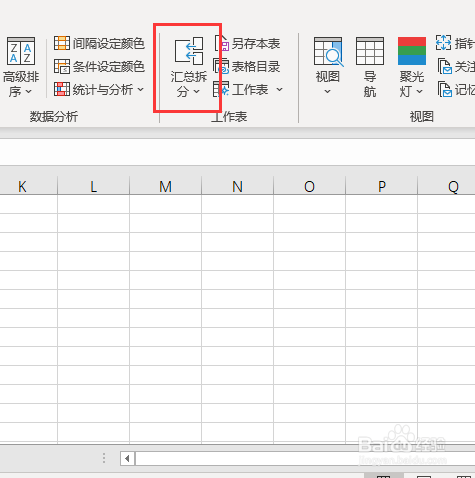Select column K header
Screen dimensions: 475x478
pos(22,186)
